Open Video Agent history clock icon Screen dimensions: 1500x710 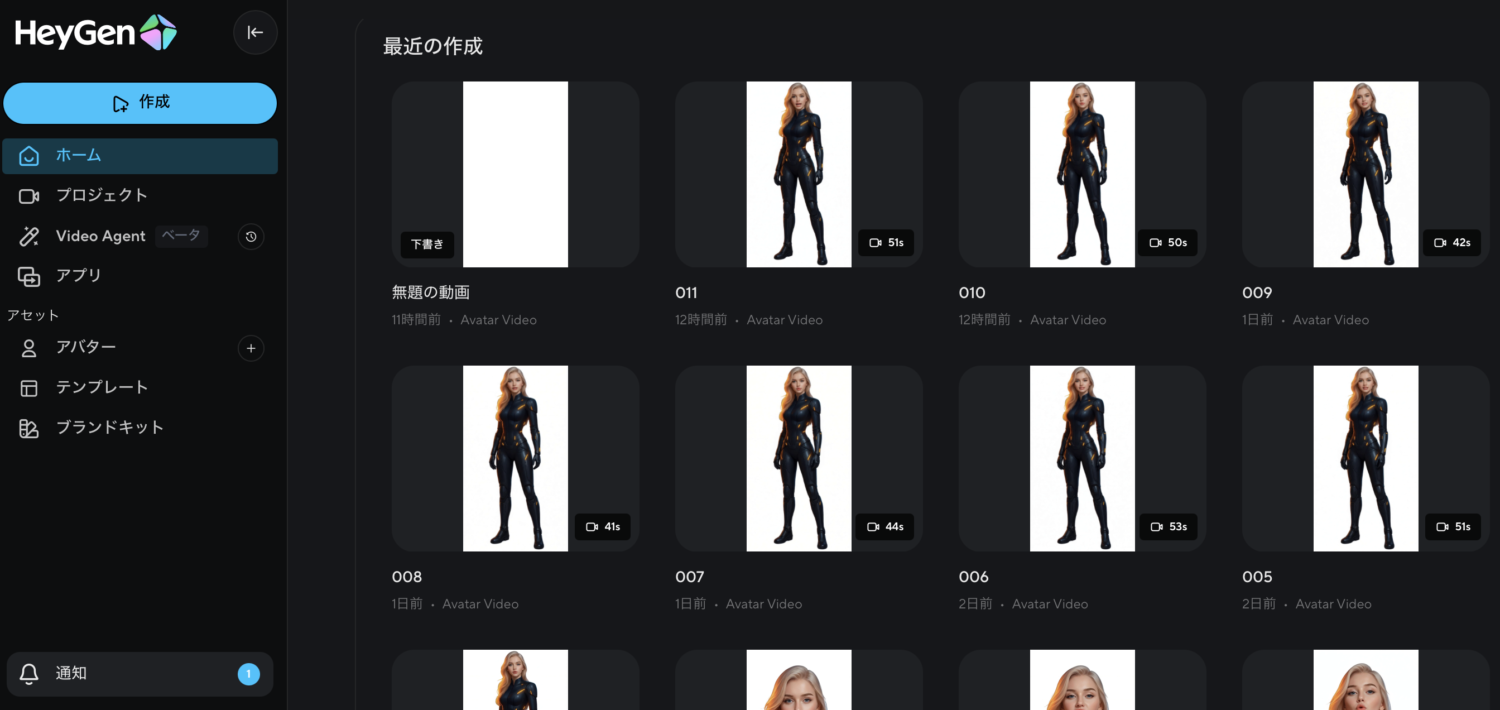click(251, 237)
